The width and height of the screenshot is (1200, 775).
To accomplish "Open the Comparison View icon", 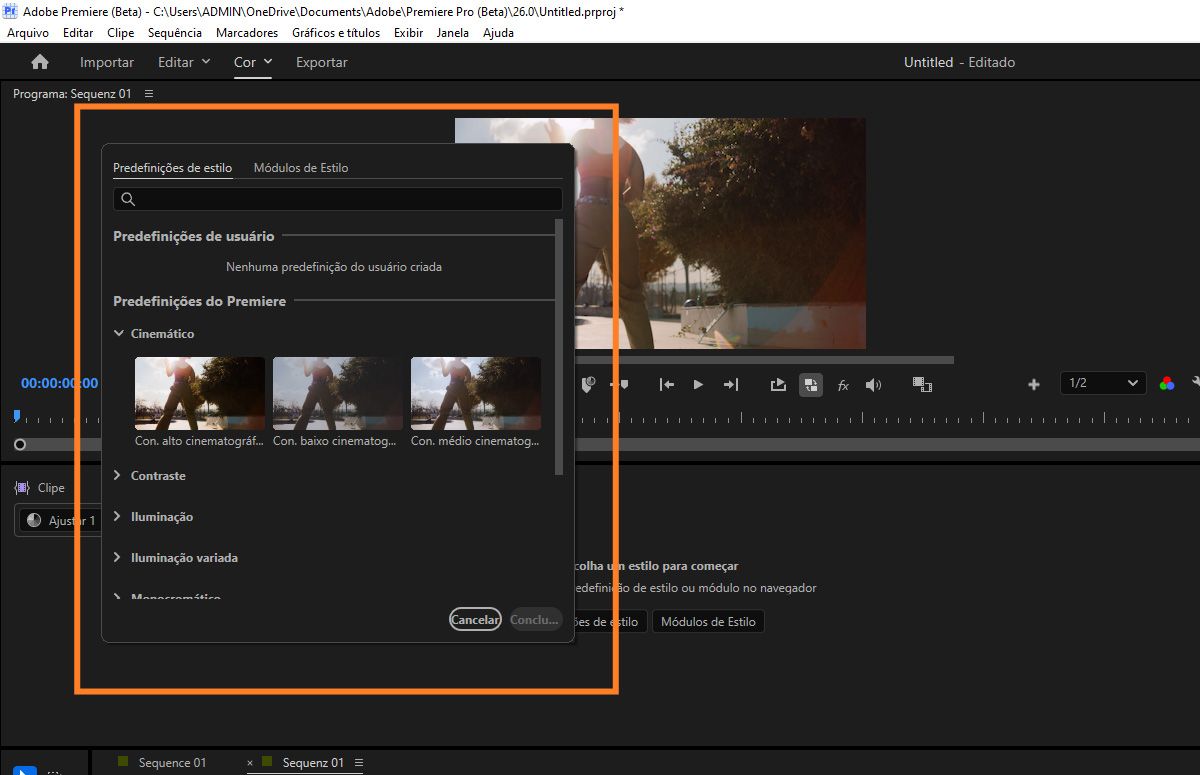I will click(810, 383).
